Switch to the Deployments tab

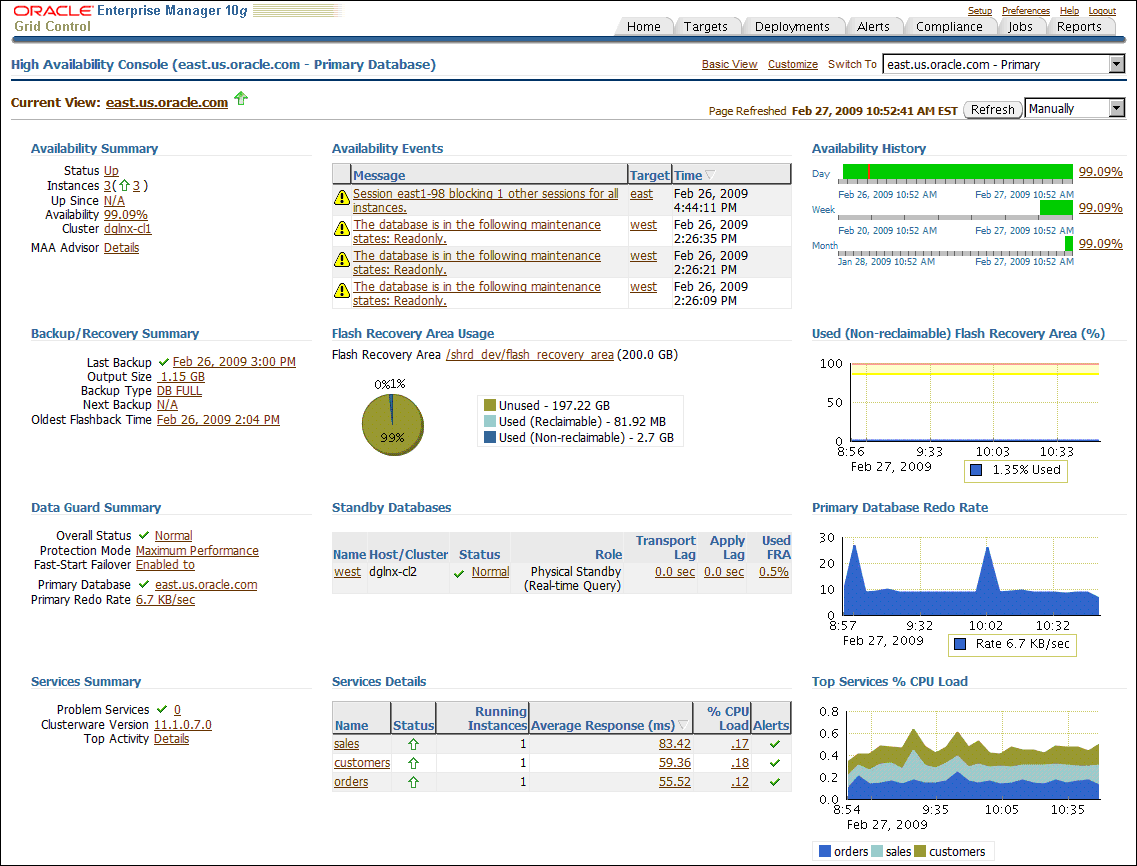[792, 27]
